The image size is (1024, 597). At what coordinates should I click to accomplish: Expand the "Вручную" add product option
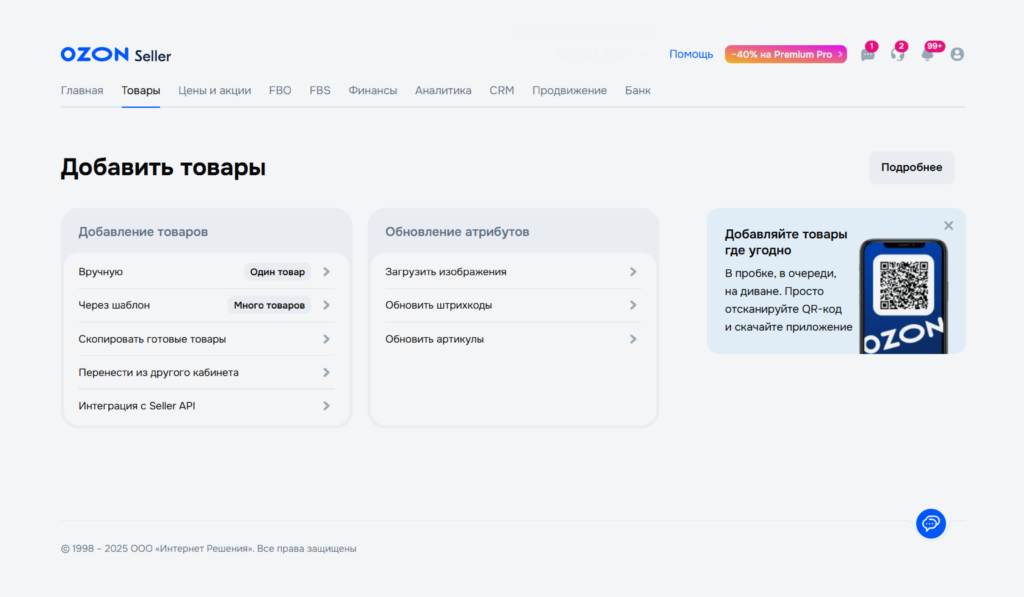(205, 271)
